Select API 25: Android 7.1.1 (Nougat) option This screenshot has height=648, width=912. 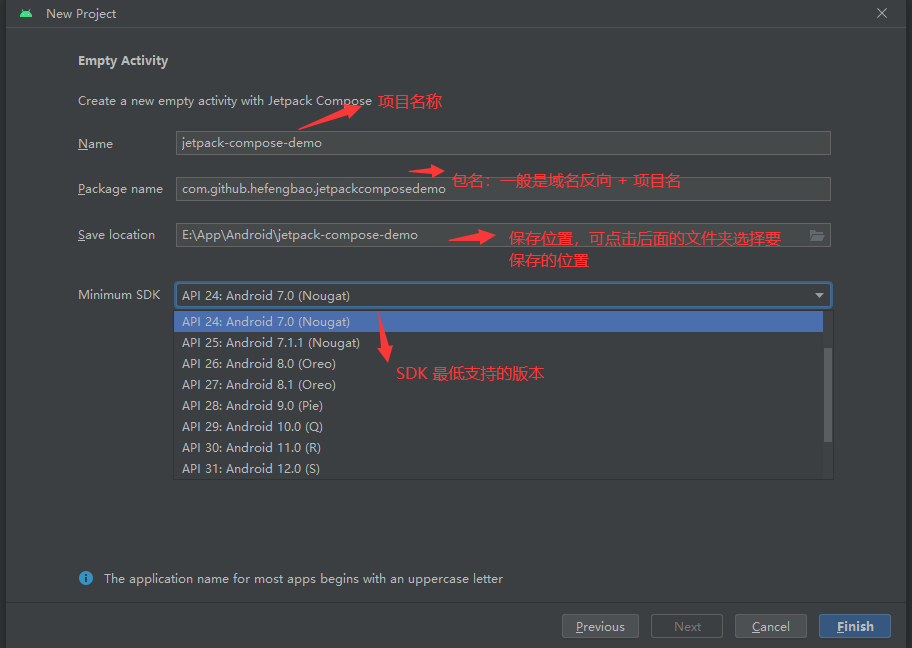(x=498, y=343)
